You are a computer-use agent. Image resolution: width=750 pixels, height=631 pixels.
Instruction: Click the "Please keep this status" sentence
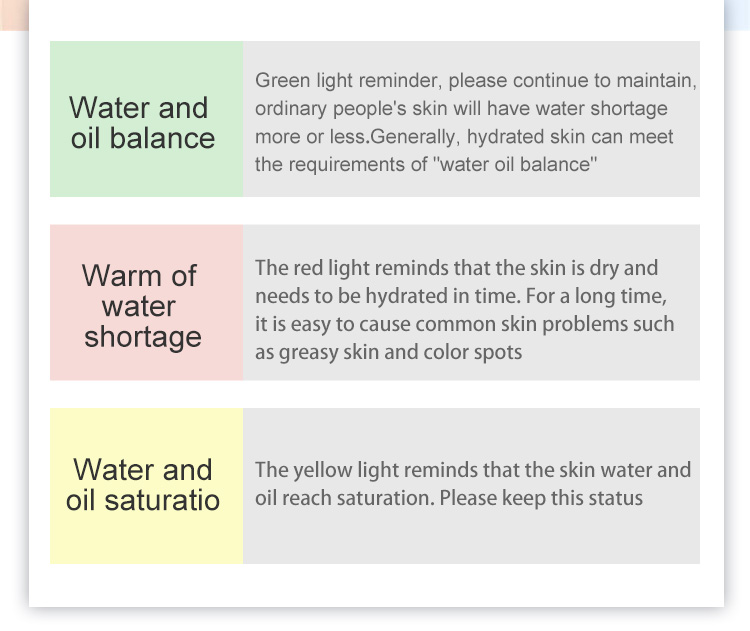(x=541, y=498)
